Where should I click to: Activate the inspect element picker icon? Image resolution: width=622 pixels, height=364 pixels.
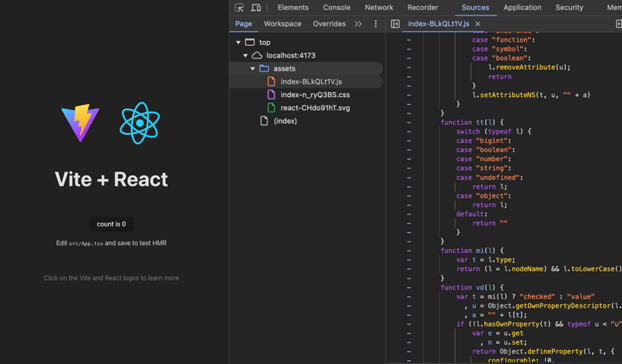(239, 8)
